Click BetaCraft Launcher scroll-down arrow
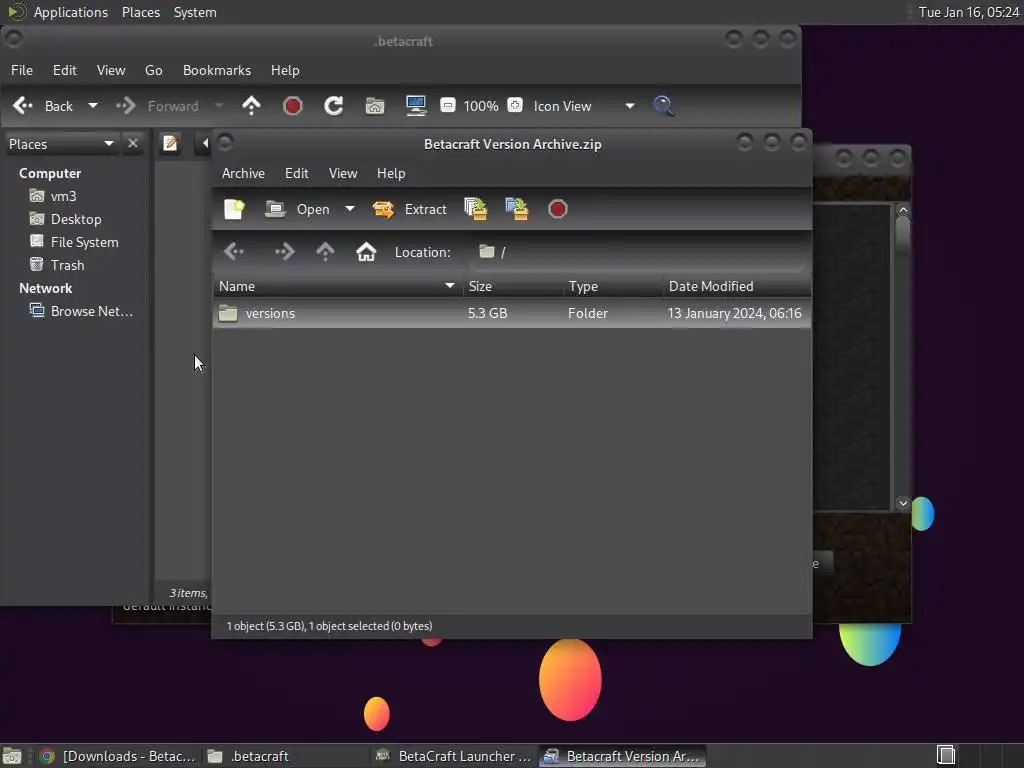This screenshot has width=1024, height=768. [x=903, y=503]
